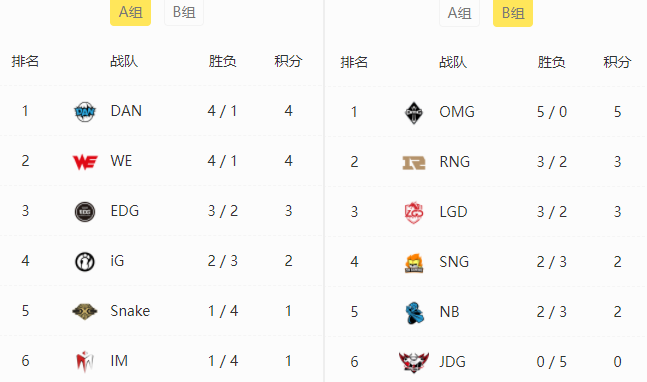Select highlighted B组 tab in right panel
Viewport: 647px width, 382px height.
point(513,13)
